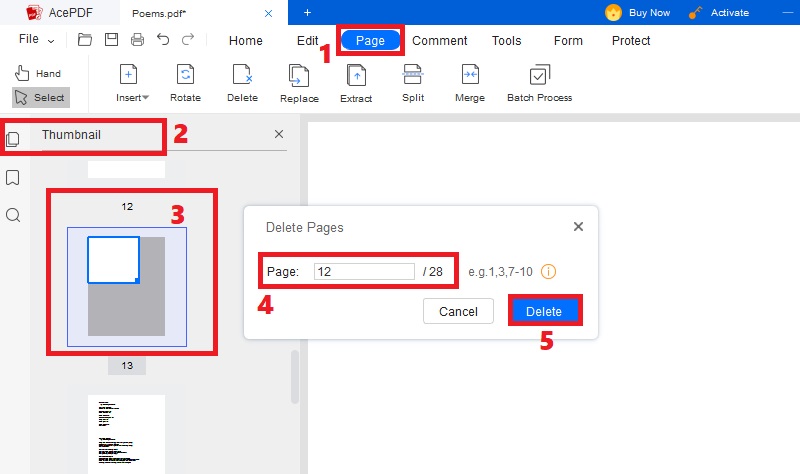Screen dimensions: 800x474
Task: Click the 'e.g.1,3,7-10' hint text
Action: point(500,271)
